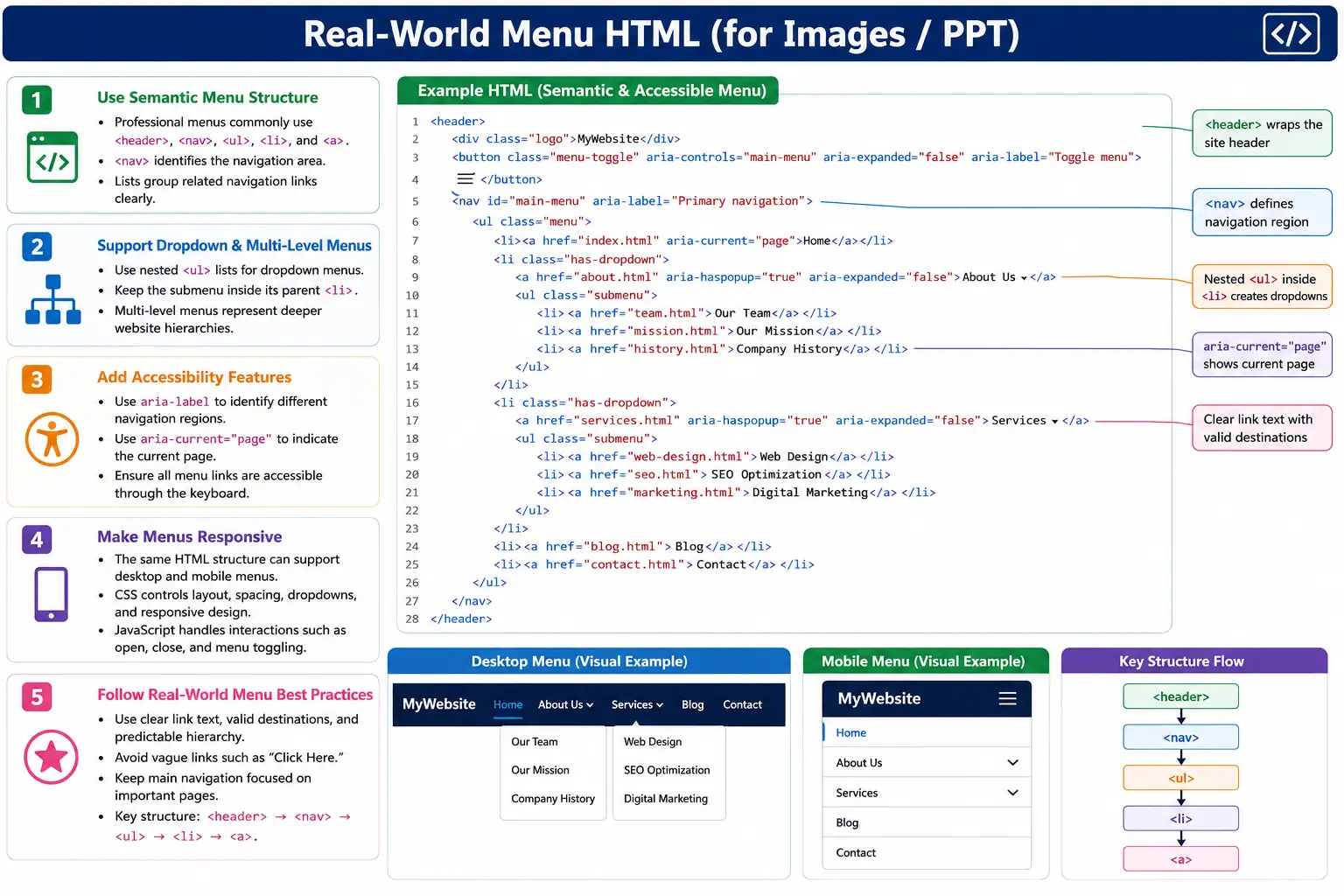Click MyWebsite title in mobile menu
1344x896 pixels.
click(x=878, y=698)
